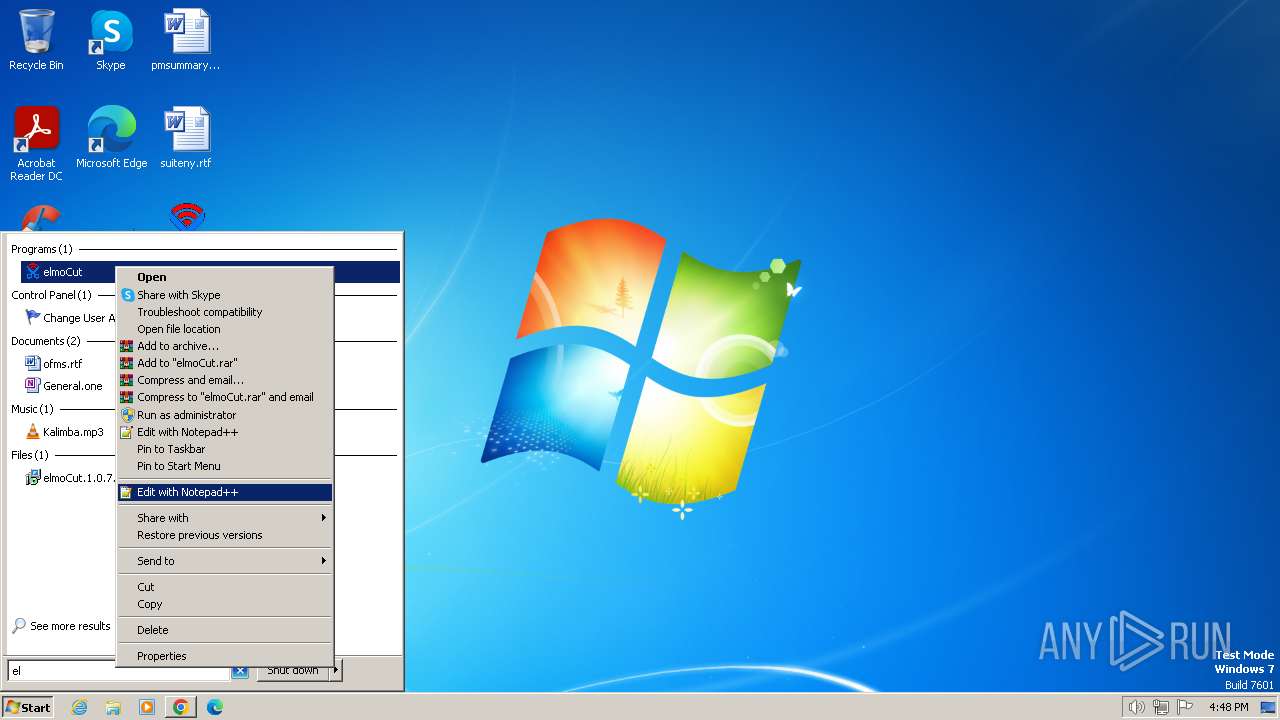Click the network tray icon
The image size is (1280, 720).
click(1161, 707)
